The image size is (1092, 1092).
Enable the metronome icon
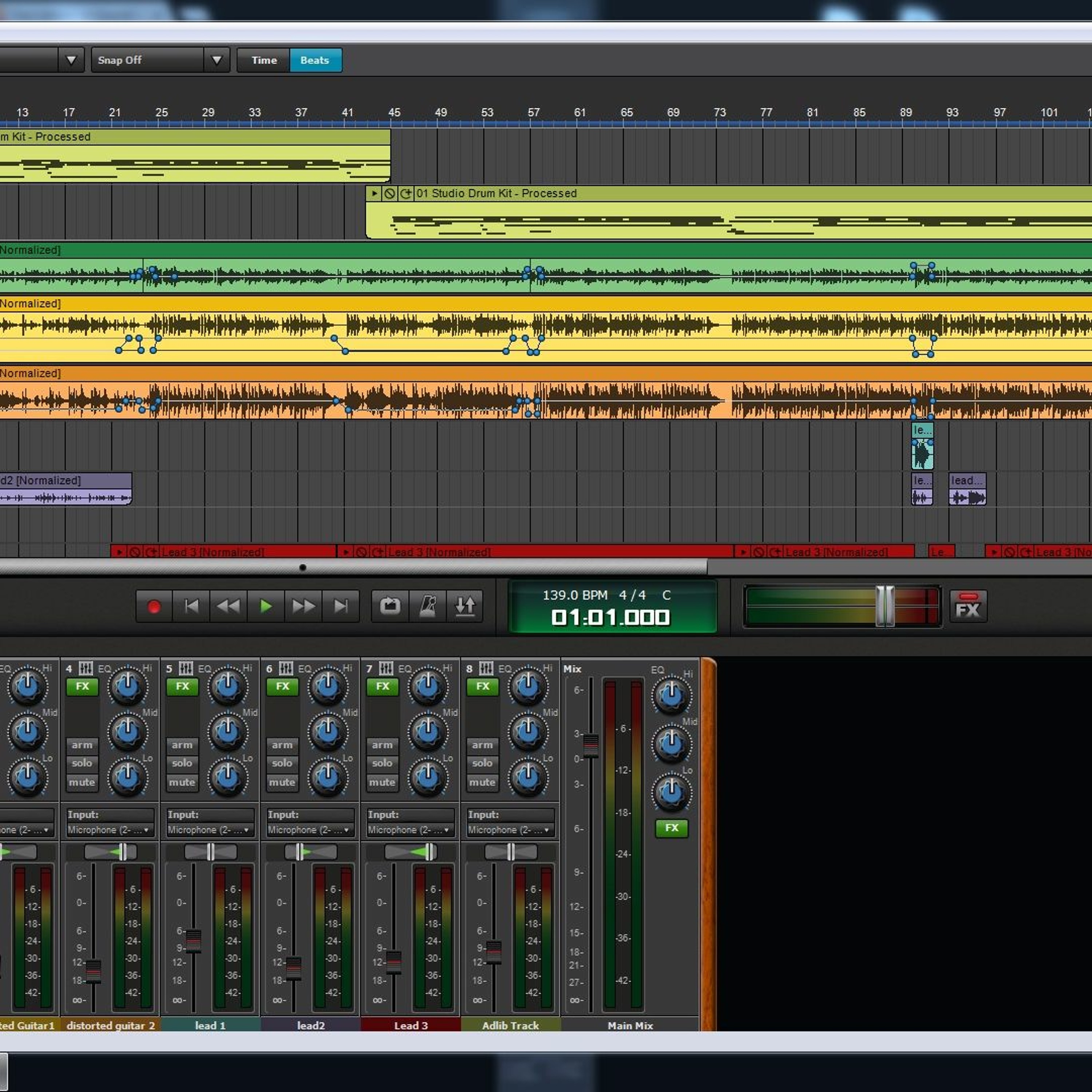point(427,606)
